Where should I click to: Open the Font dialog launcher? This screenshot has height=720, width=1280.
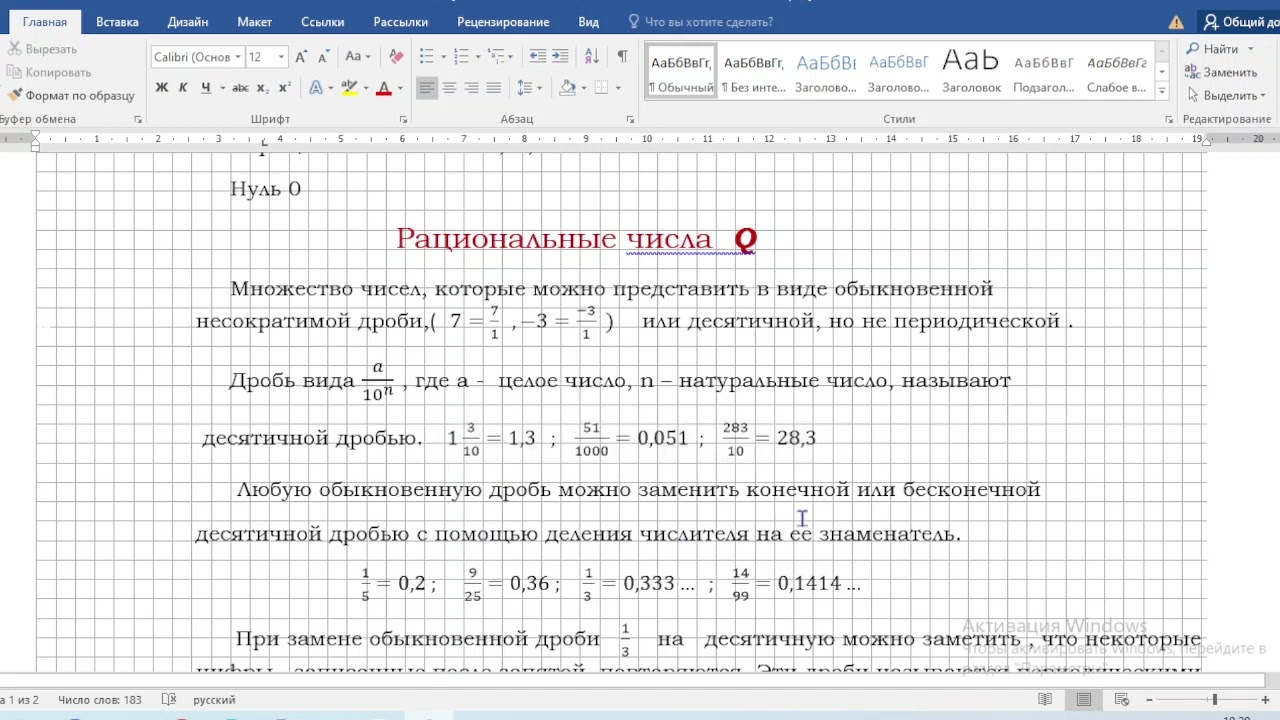point(403,120)
